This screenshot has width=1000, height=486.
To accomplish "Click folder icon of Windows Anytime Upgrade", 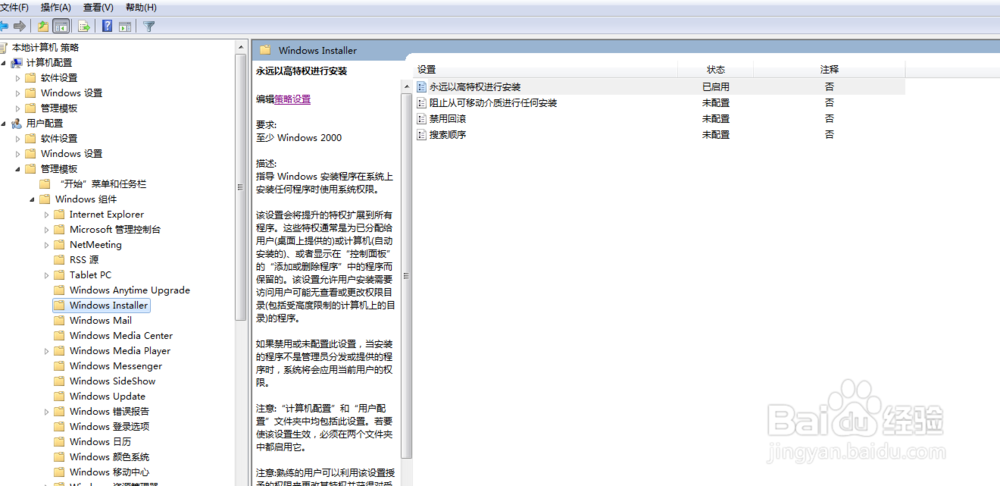I will [x=59, y=290].
